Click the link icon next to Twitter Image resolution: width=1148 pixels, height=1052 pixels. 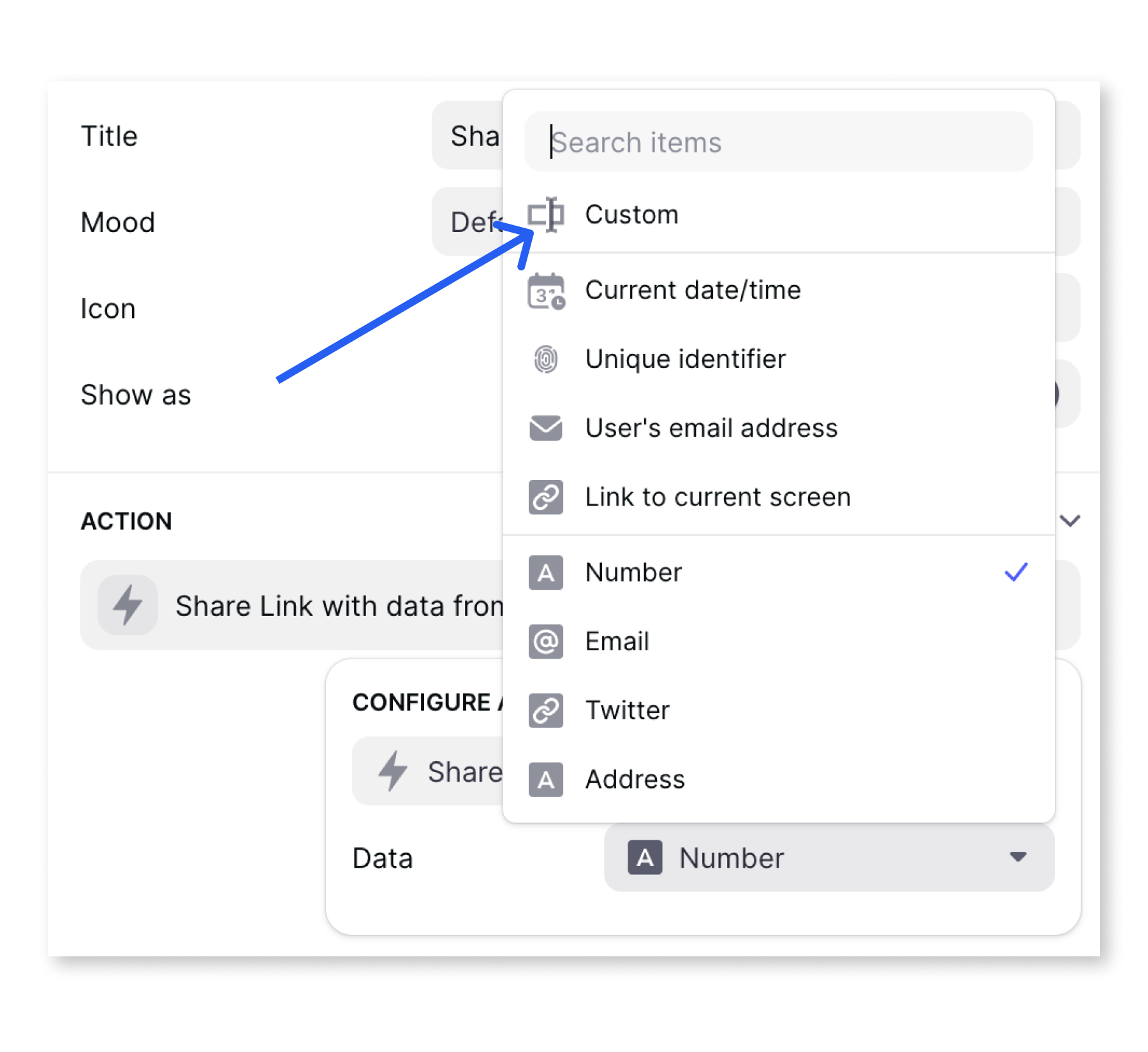pos(546,710)
